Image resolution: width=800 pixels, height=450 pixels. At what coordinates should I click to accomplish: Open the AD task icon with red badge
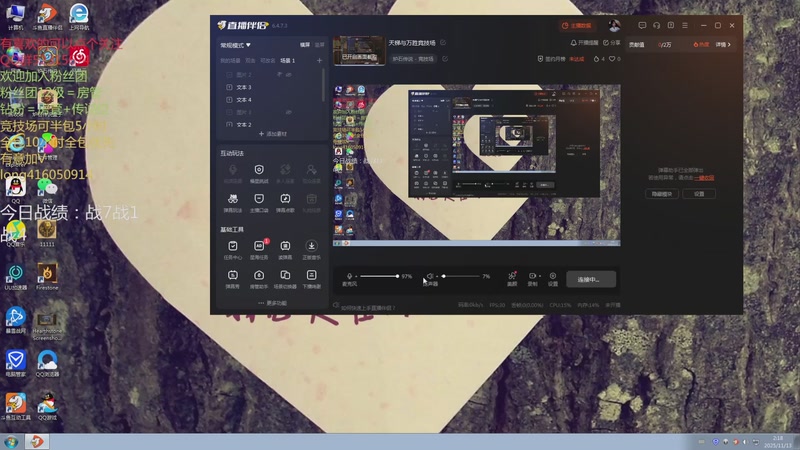(x=259, y=250)
